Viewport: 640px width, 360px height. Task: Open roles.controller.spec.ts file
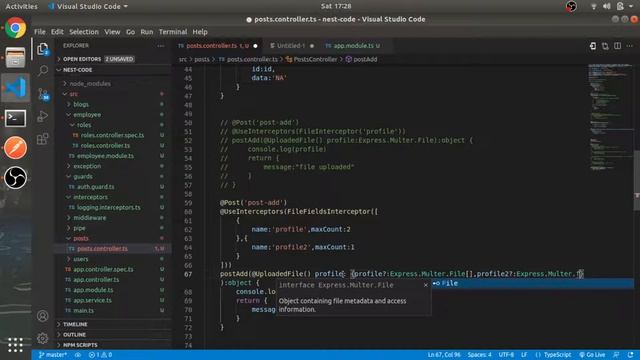coord(112,135)
